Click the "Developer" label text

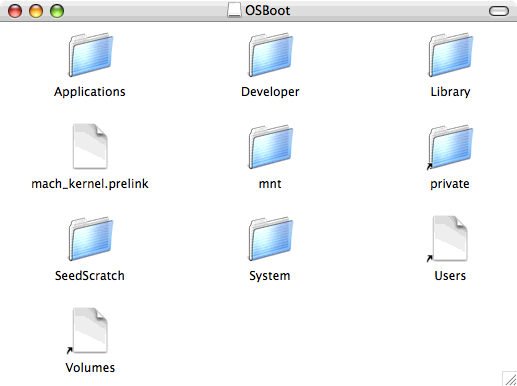point(270,92)
